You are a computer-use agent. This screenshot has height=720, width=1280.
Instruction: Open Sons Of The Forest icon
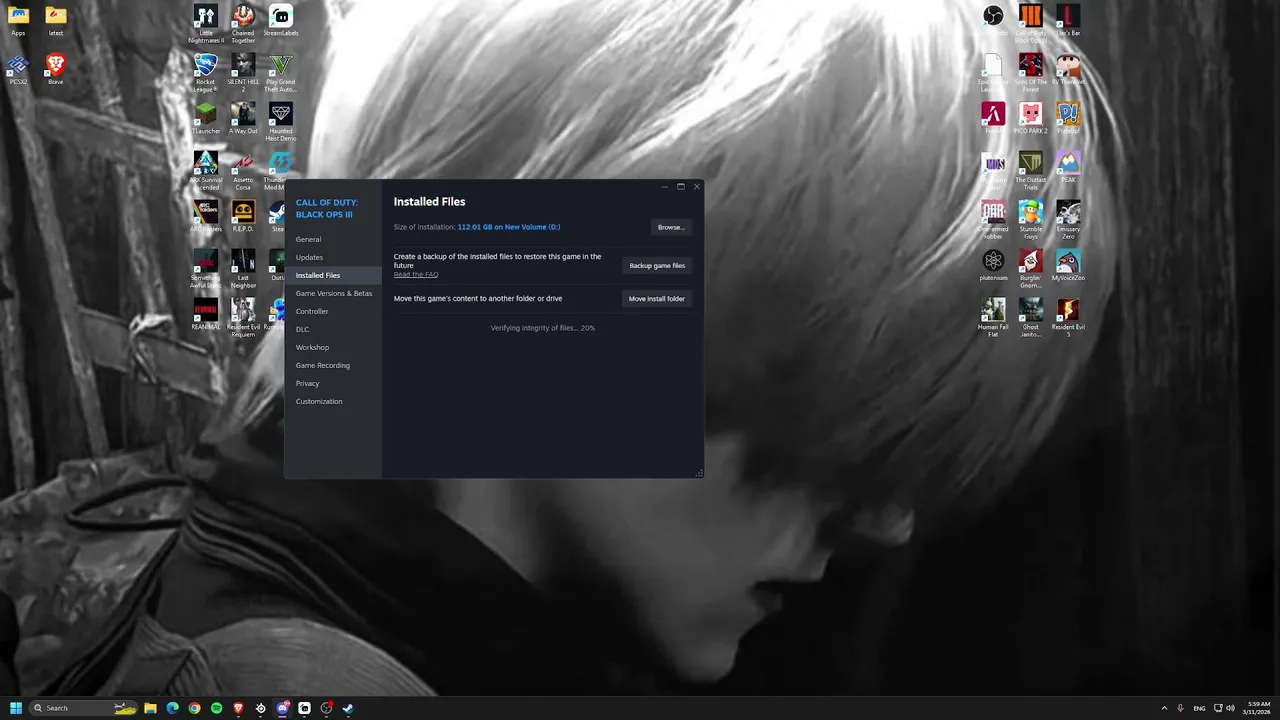click(x=1031, y=73)
